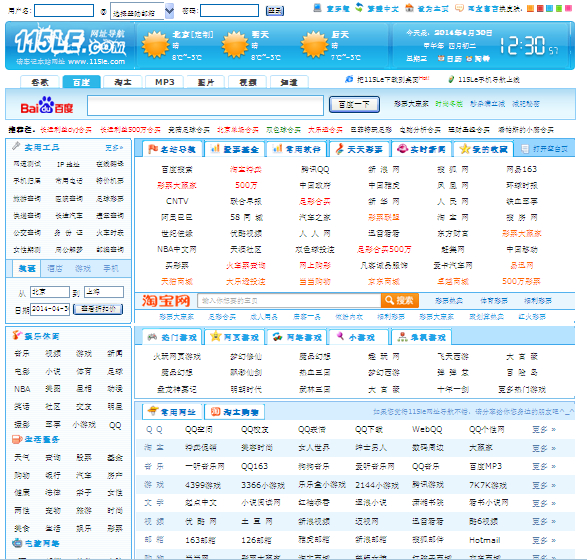This screenshot has height=560, width=587.
Task: Switch to the 谷歌 search tab
Action: pyautogui.click(x=40, y=82)
